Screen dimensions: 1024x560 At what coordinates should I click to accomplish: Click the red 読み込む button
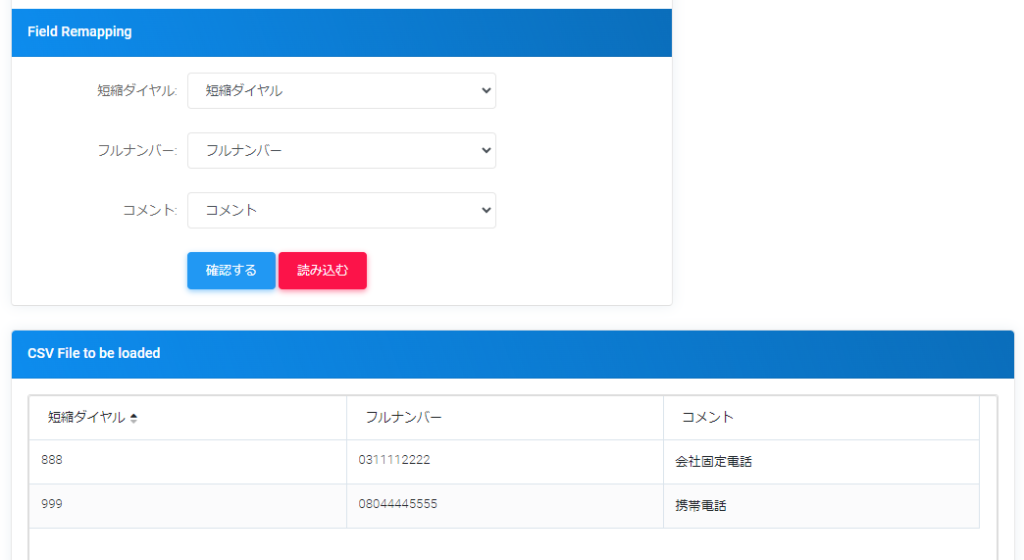point(322,271)
